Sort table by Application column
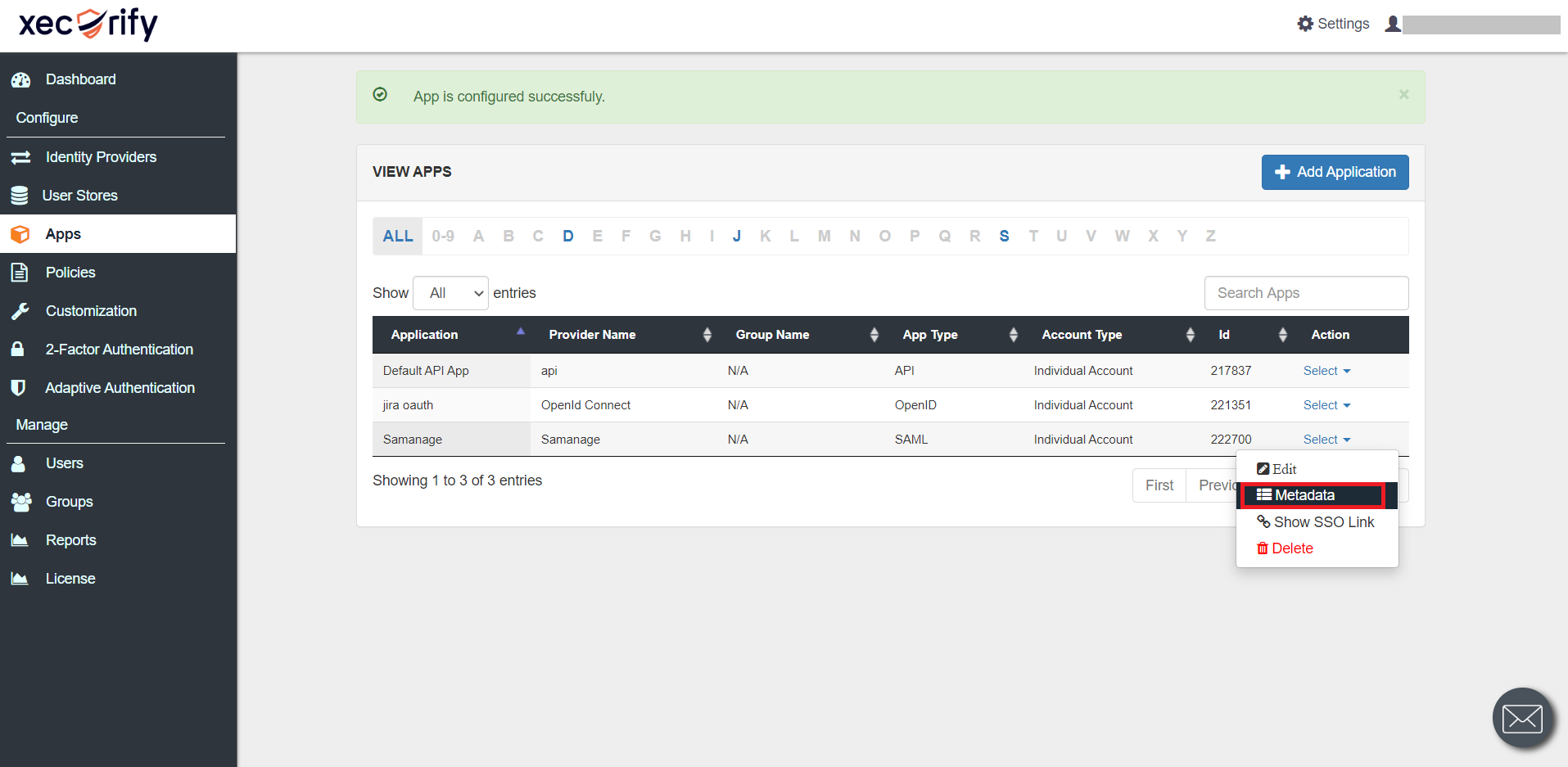The image size is (1568, 767). (x=451, y=335)
